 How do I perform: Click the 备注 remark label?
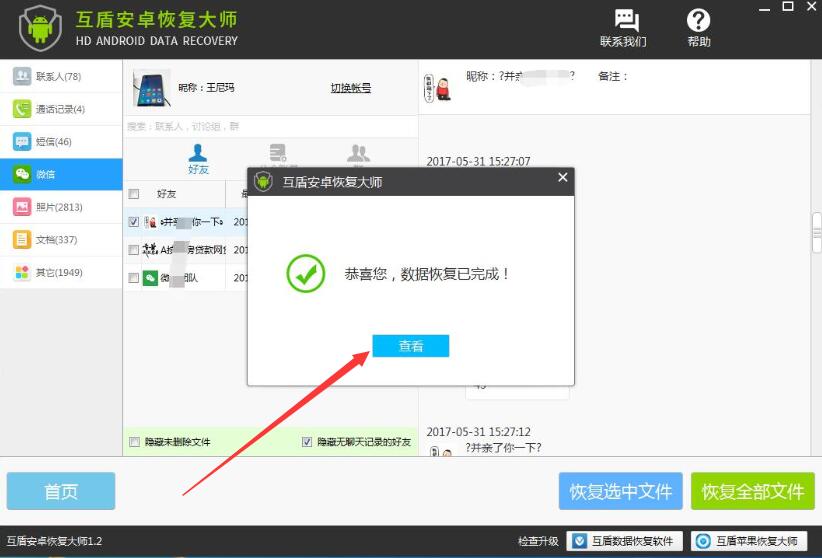pyautogui.click(x=612, y=77)
